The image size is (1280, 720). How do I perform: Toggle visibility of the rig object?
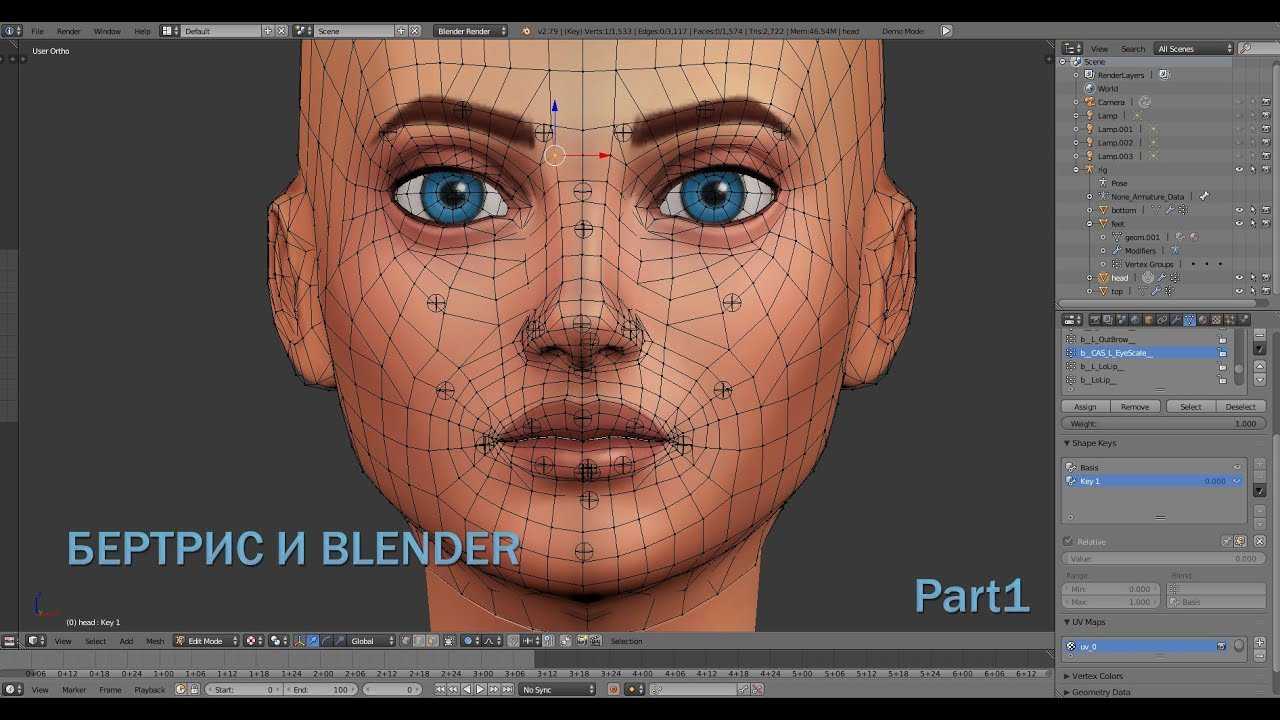coord(1239,170)
